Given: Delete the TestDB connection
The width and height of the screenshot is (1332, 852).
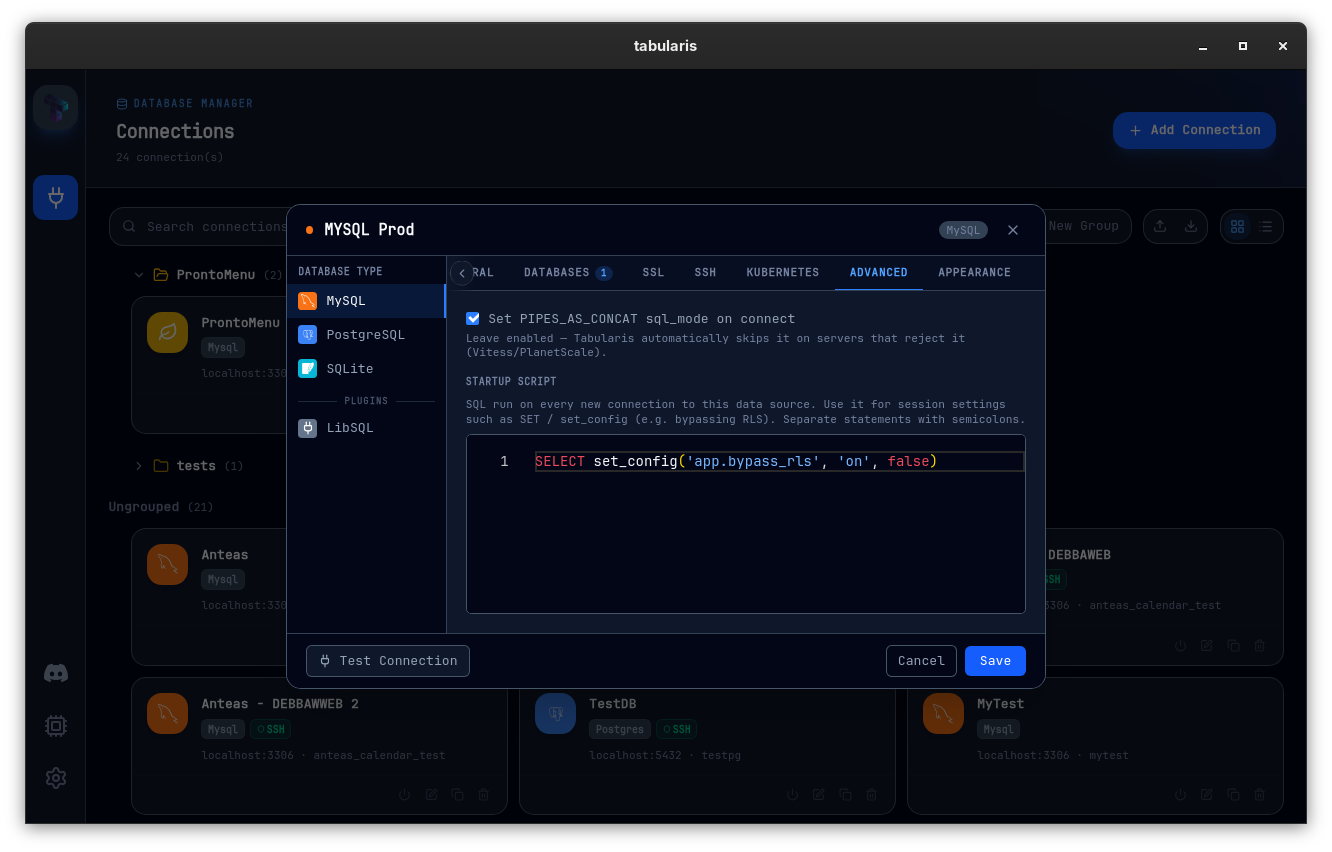Looking at the screenshot, I should (872, 795).
